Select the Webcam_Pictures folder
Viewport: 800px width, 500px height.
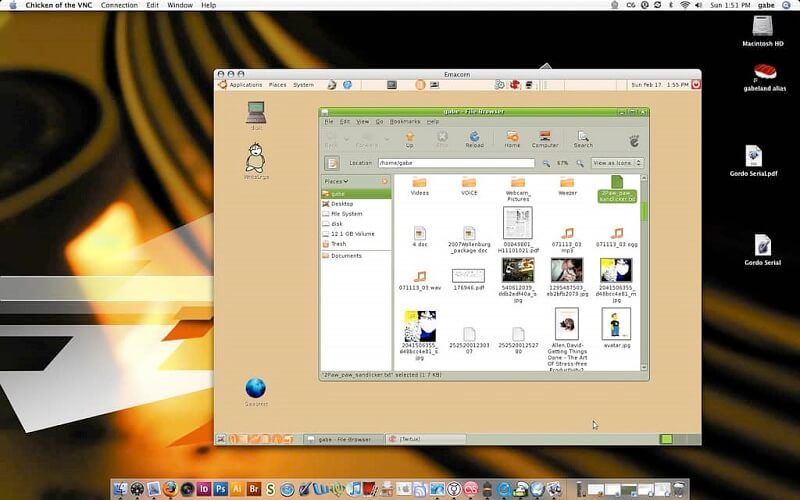pos(518,188)
